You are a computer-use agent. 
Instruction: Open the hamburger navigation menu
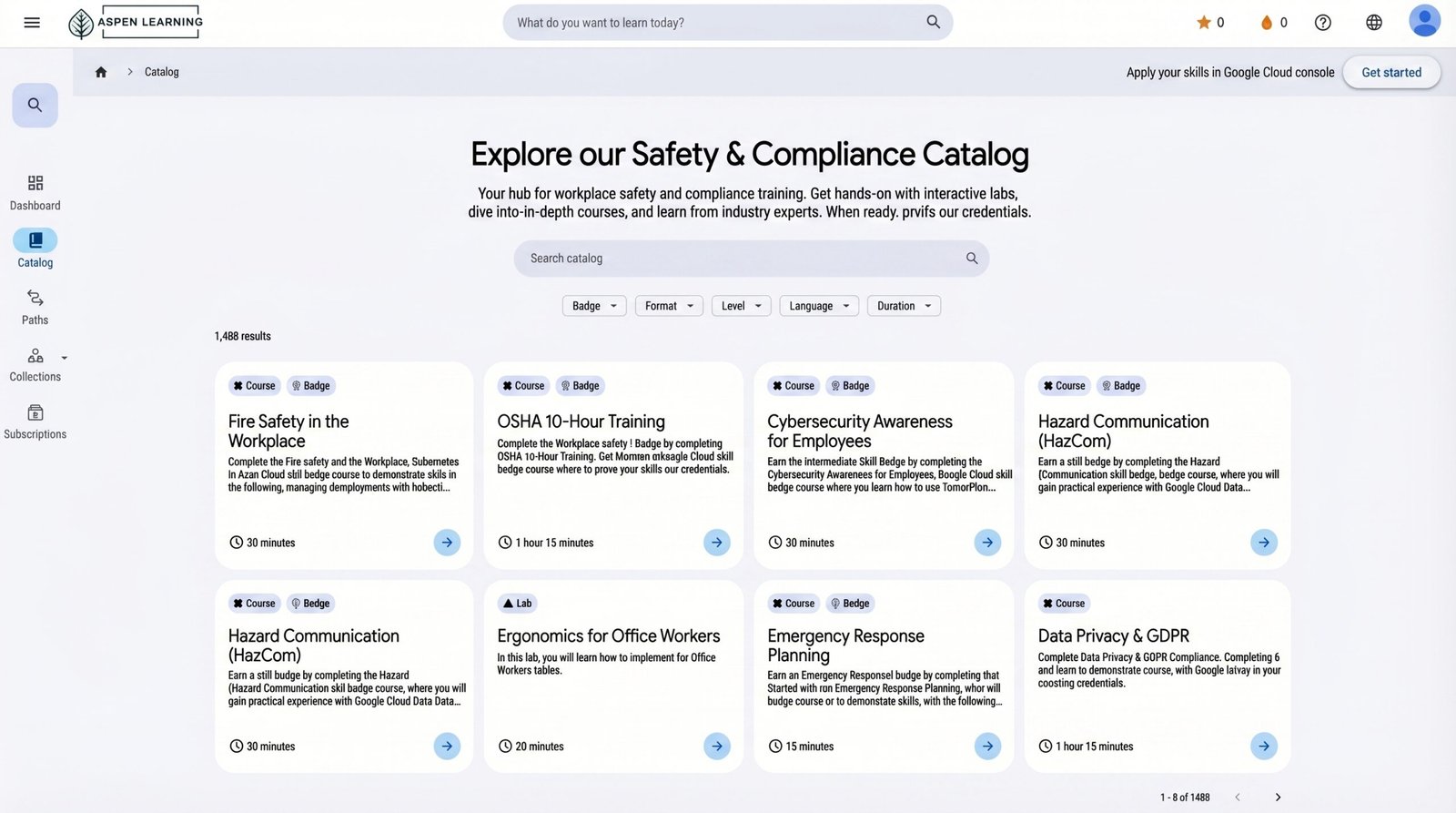pyautogui.click(x=32, y=23)
